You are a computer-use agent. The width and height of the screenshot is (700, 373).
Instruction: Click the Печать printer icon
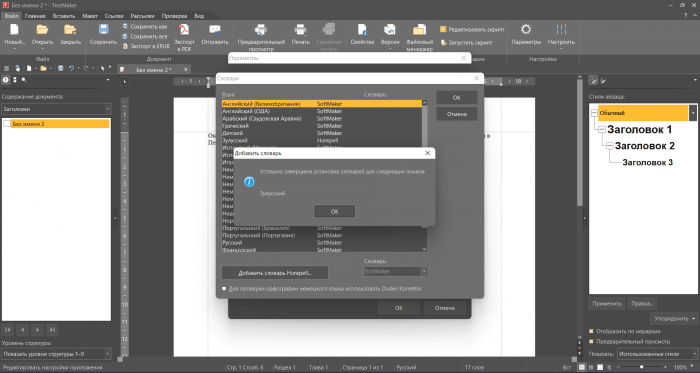300,30
